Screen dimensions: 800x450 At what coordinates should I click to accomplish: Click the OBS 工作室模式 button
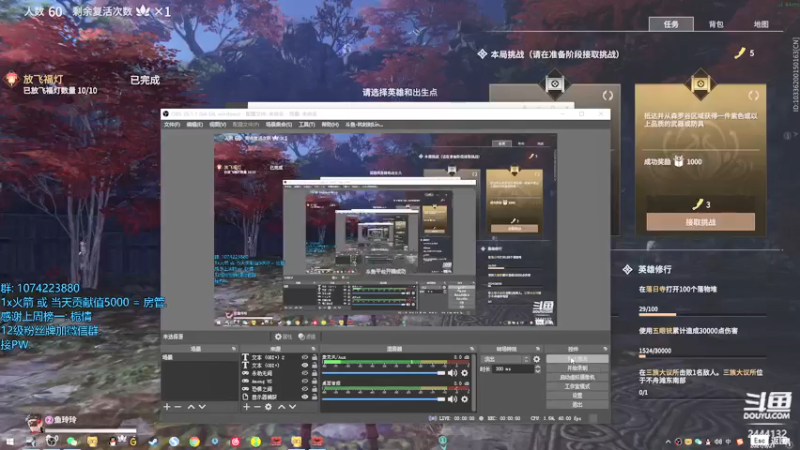click(577, 386)
